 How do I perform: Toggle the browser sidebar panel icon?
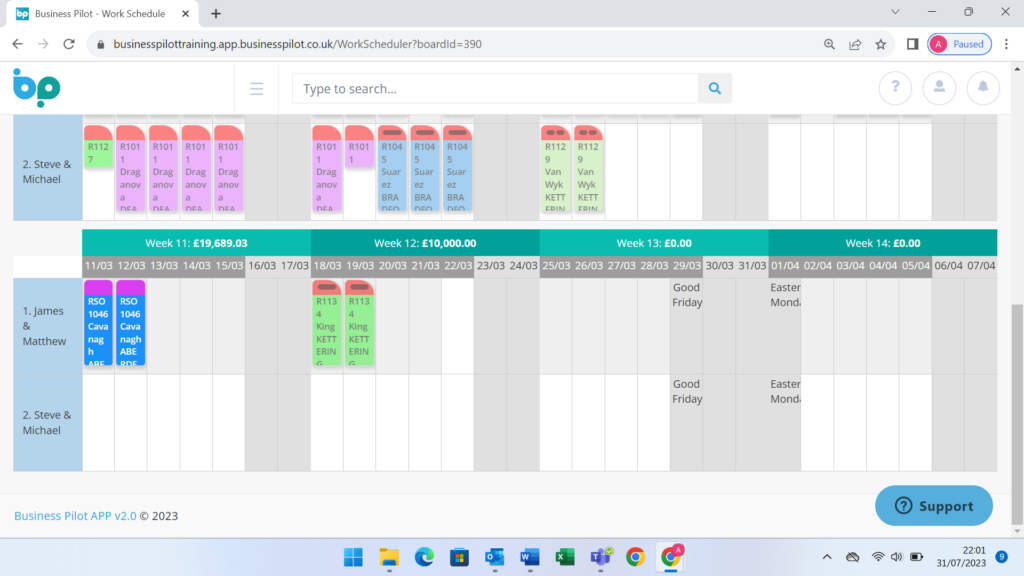click(x=911, y=44)
